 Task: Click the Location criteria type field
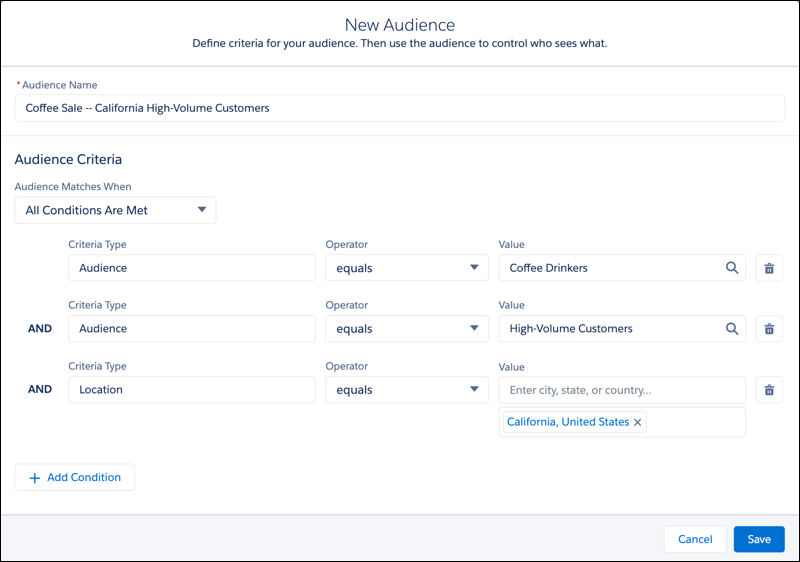(192, 390)
